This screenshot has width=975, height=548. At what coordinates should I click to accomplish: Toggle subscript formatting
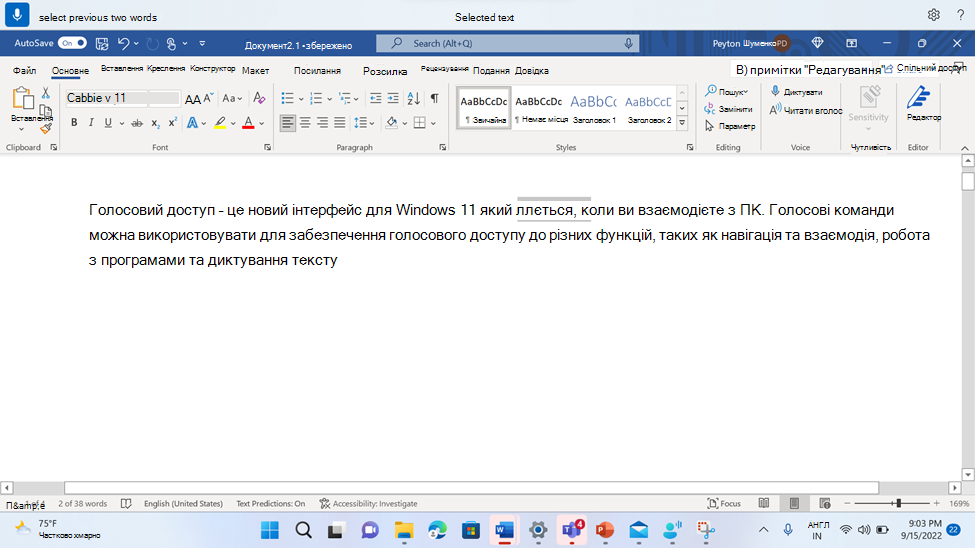155,123
